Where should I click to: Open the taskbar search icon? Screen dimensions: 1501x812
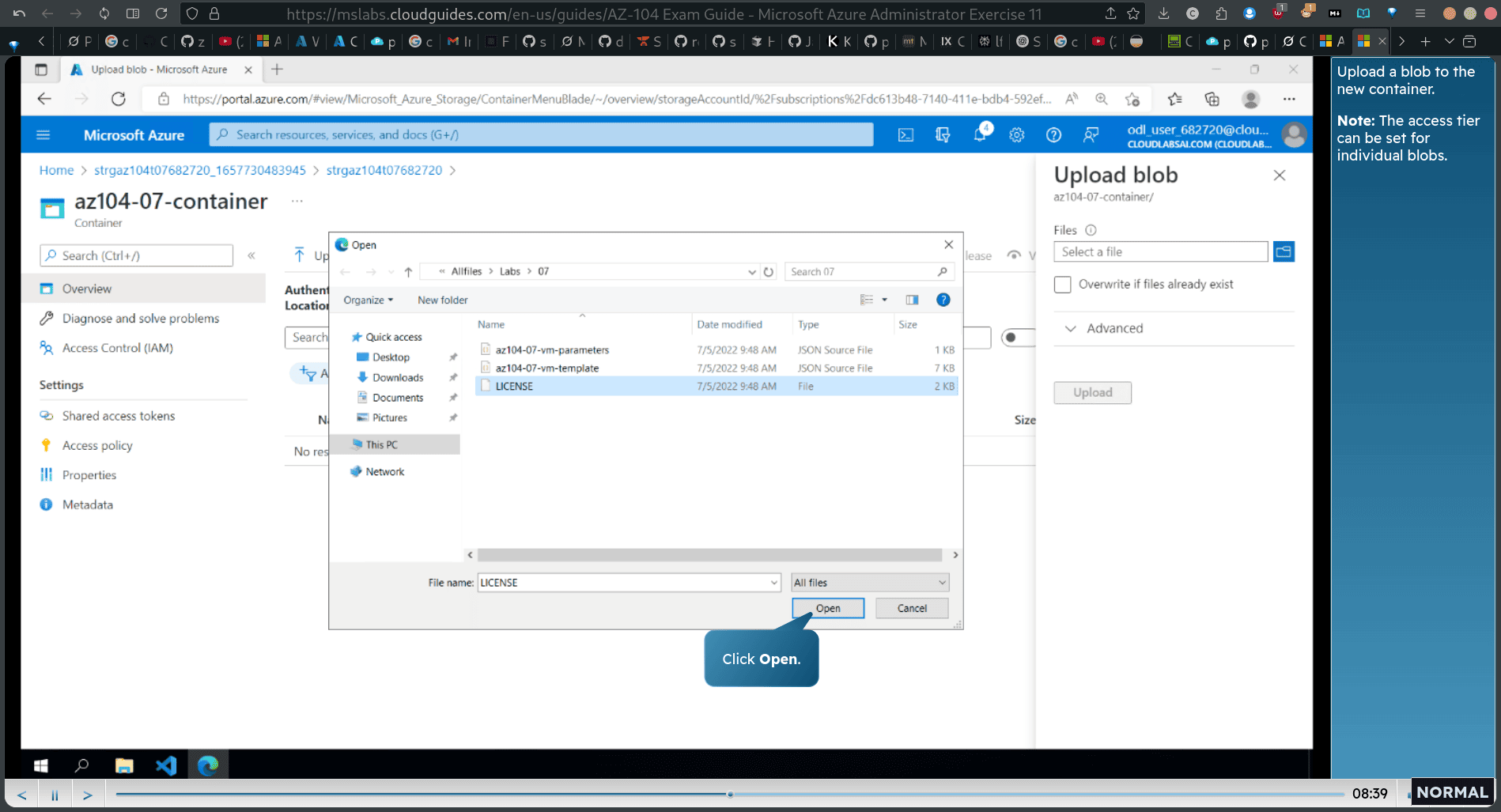coord(81,765)
